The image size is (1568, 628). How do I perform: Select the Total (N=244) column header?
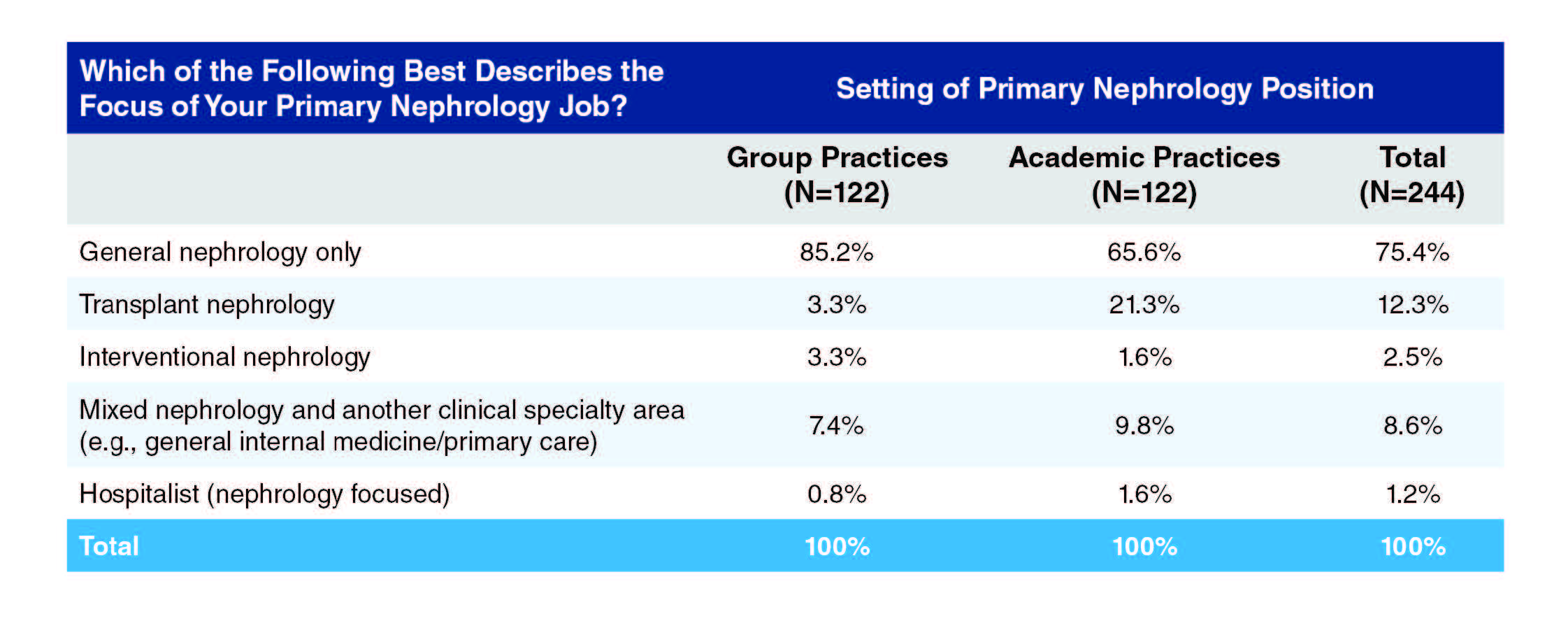pos(1411,175)
